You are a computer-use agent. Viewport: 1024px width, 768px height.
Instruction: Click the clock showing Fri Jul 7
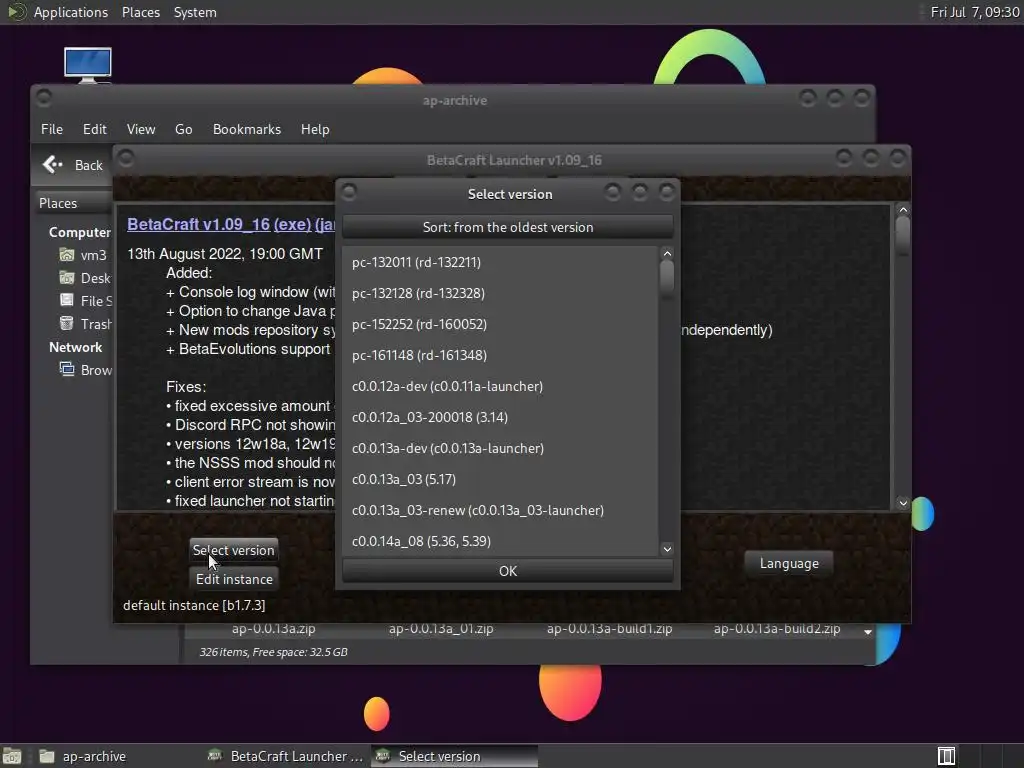(974, 12)
